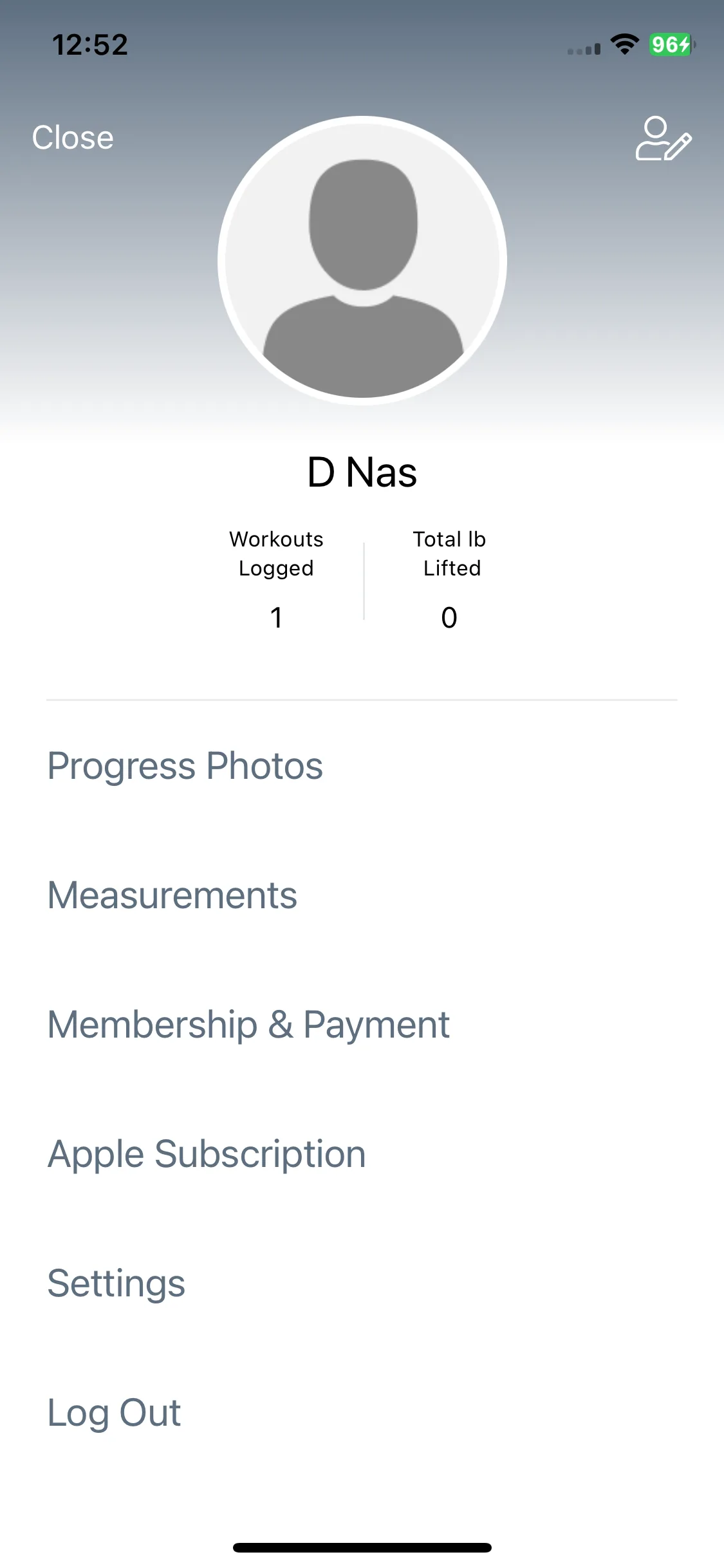Screen dimensions: 724x1568
Task: Tap the Total lb Lifted label
Action: (450, 554)
